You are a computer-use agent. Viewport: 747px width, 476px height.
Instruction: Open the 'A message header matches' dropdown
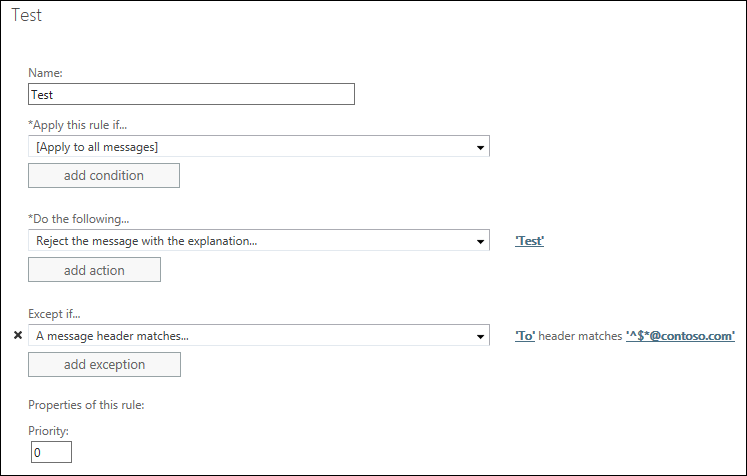pos(259,336)
